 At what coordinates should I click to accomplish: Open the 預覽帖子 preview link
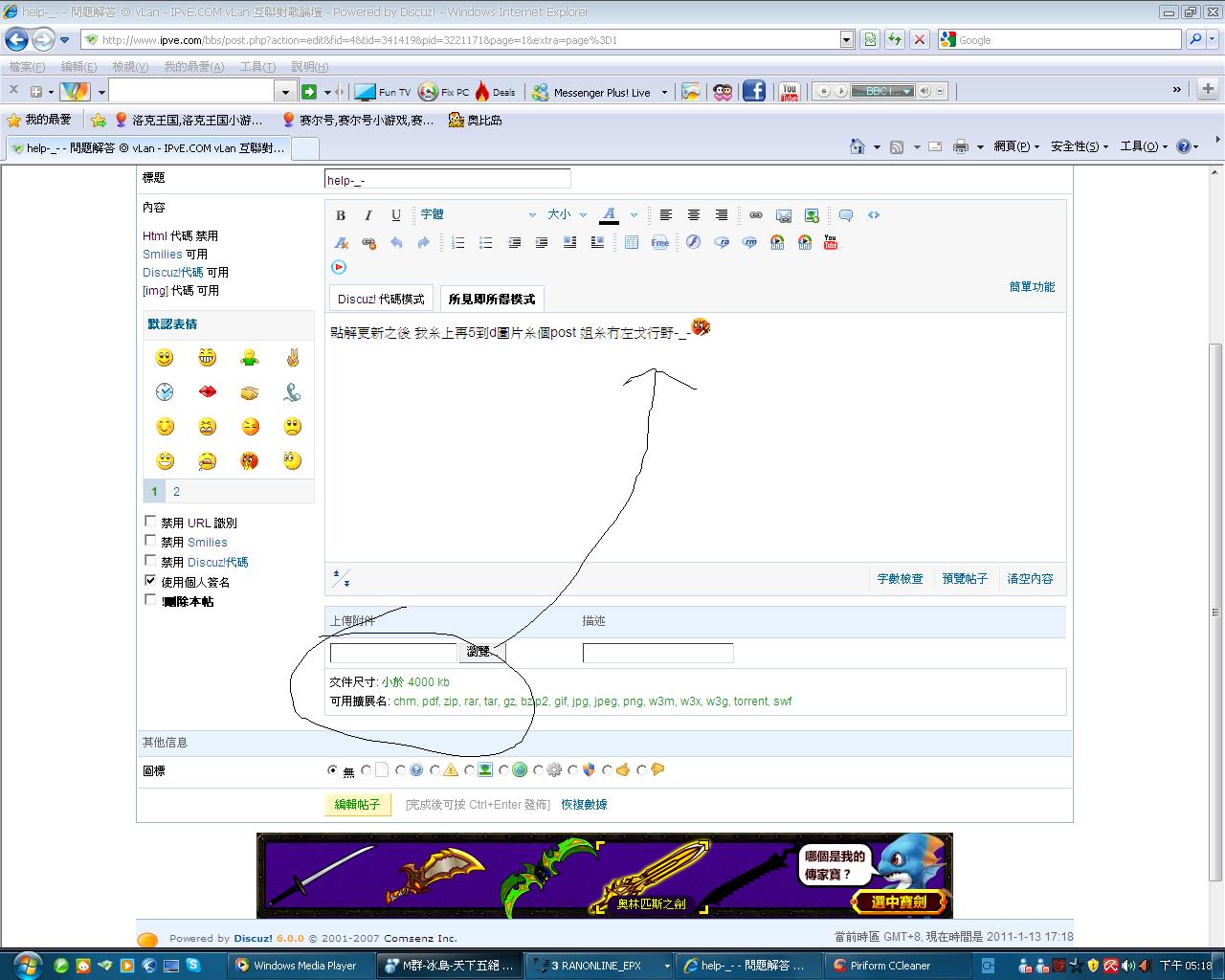tap(965, 579)
